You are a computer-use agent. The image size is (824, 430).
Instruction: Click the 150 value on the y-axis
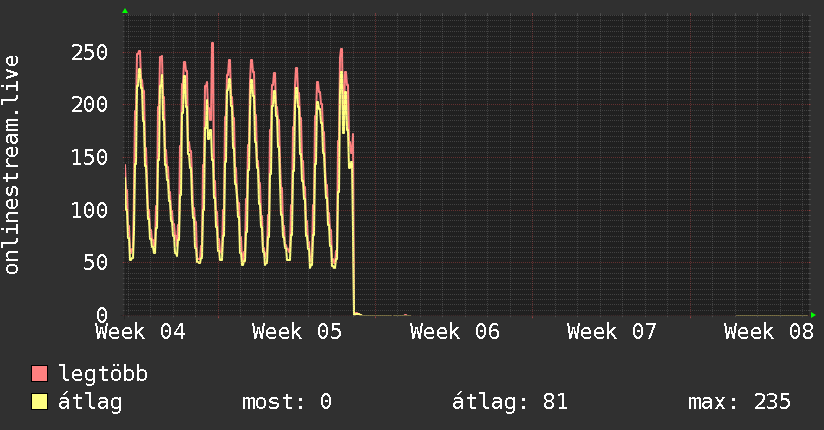coord(89,157)
